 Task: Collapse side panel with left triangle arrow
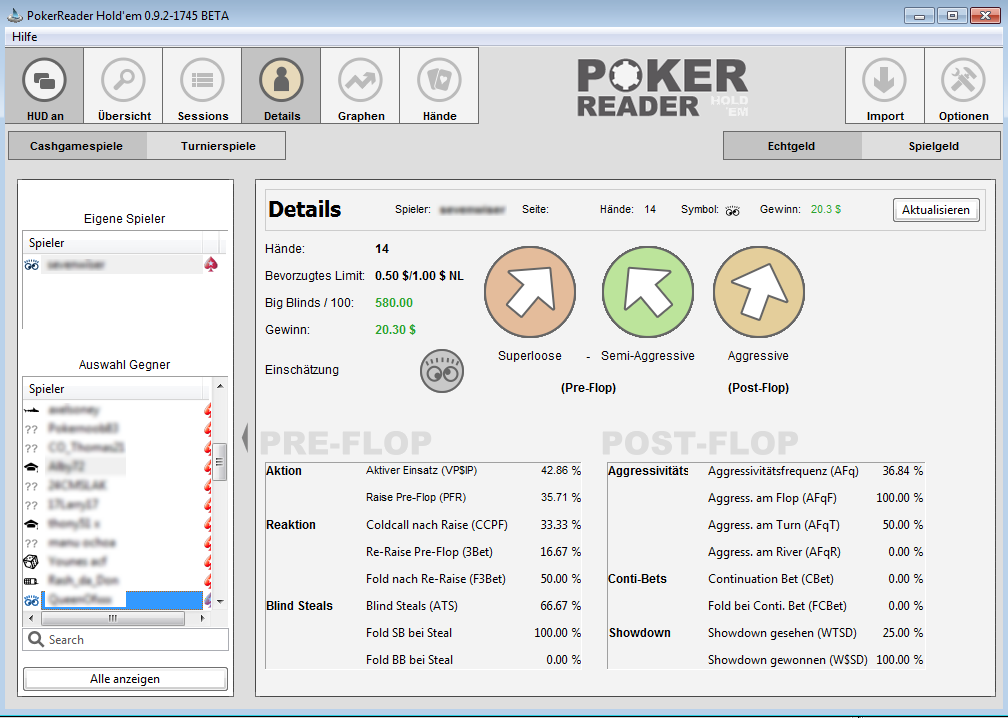click(x=245, y=438)
